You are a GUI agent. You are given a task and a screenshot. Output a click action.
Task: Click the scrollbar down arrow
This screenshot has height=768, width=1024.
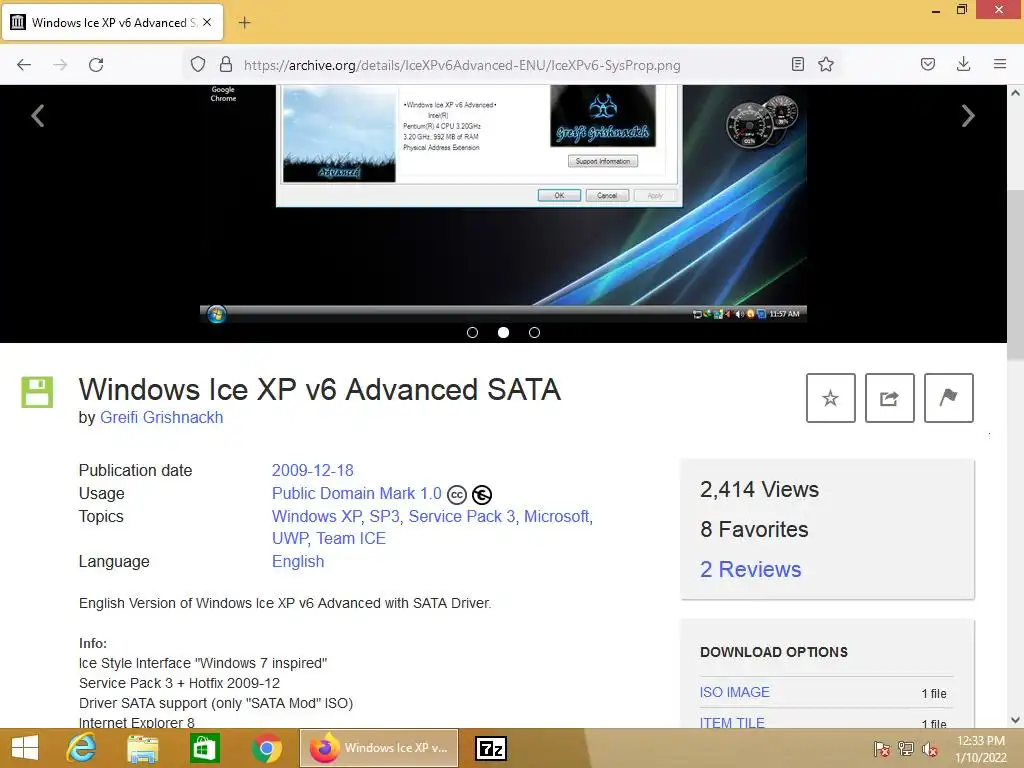(x=1015, y=720)
